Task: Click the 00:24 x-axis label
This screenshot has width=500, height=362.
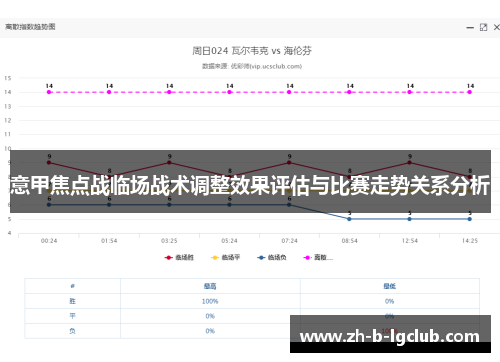Action: click(49, 241)
